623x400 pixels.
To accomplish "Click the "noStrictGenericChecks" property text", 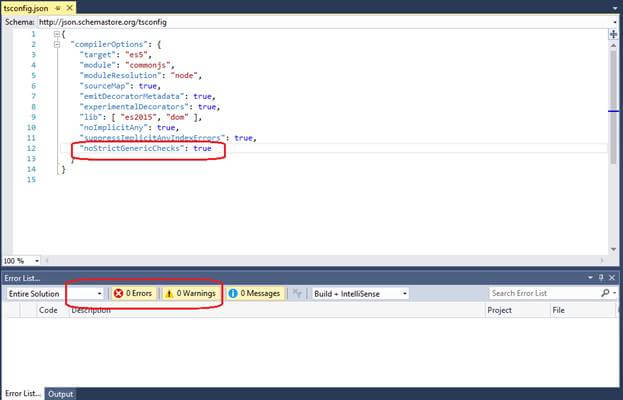I will point(134,148).
